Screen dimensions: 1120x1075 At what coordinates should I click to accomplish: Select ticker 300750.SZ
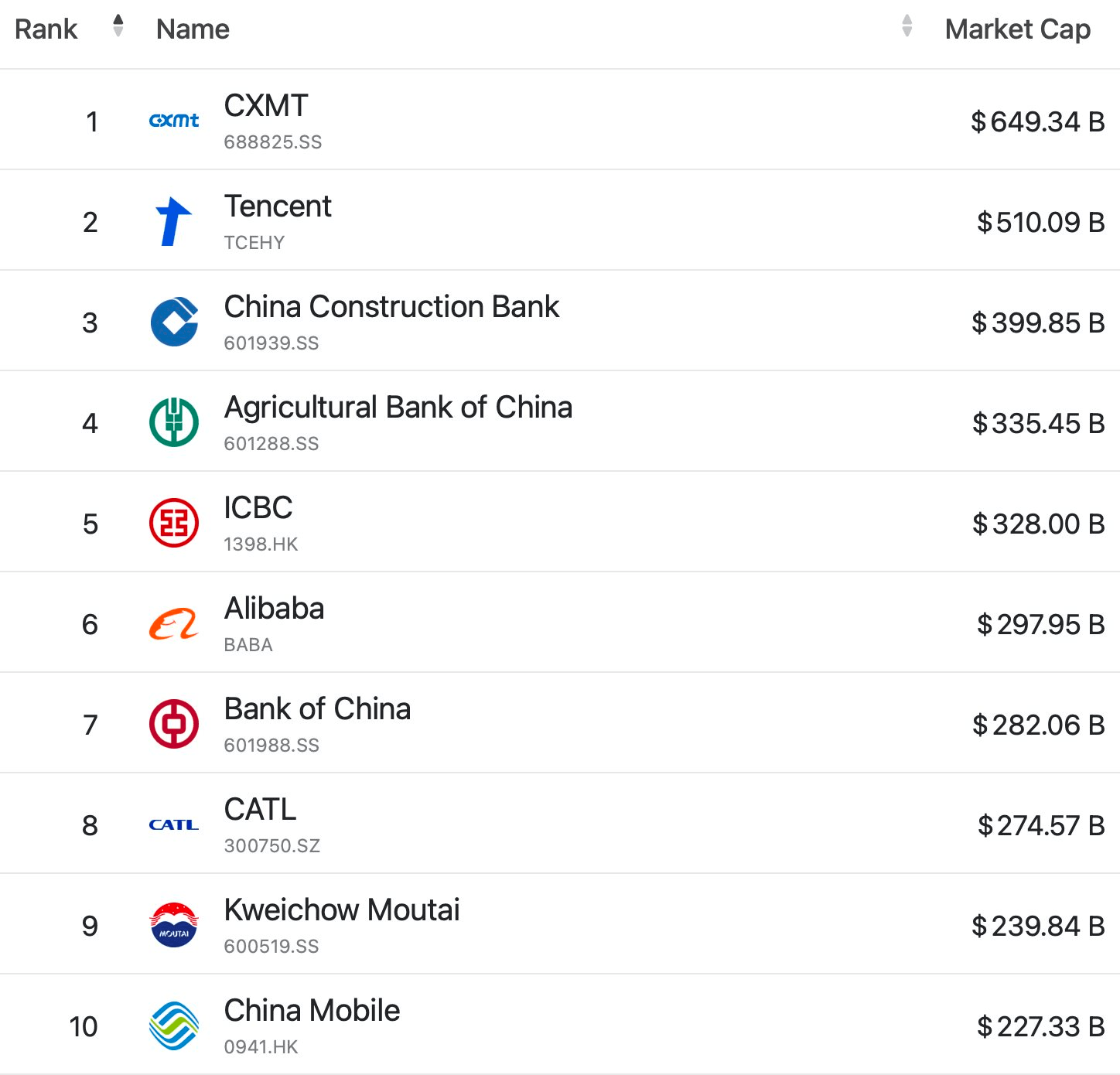point(272,846)
